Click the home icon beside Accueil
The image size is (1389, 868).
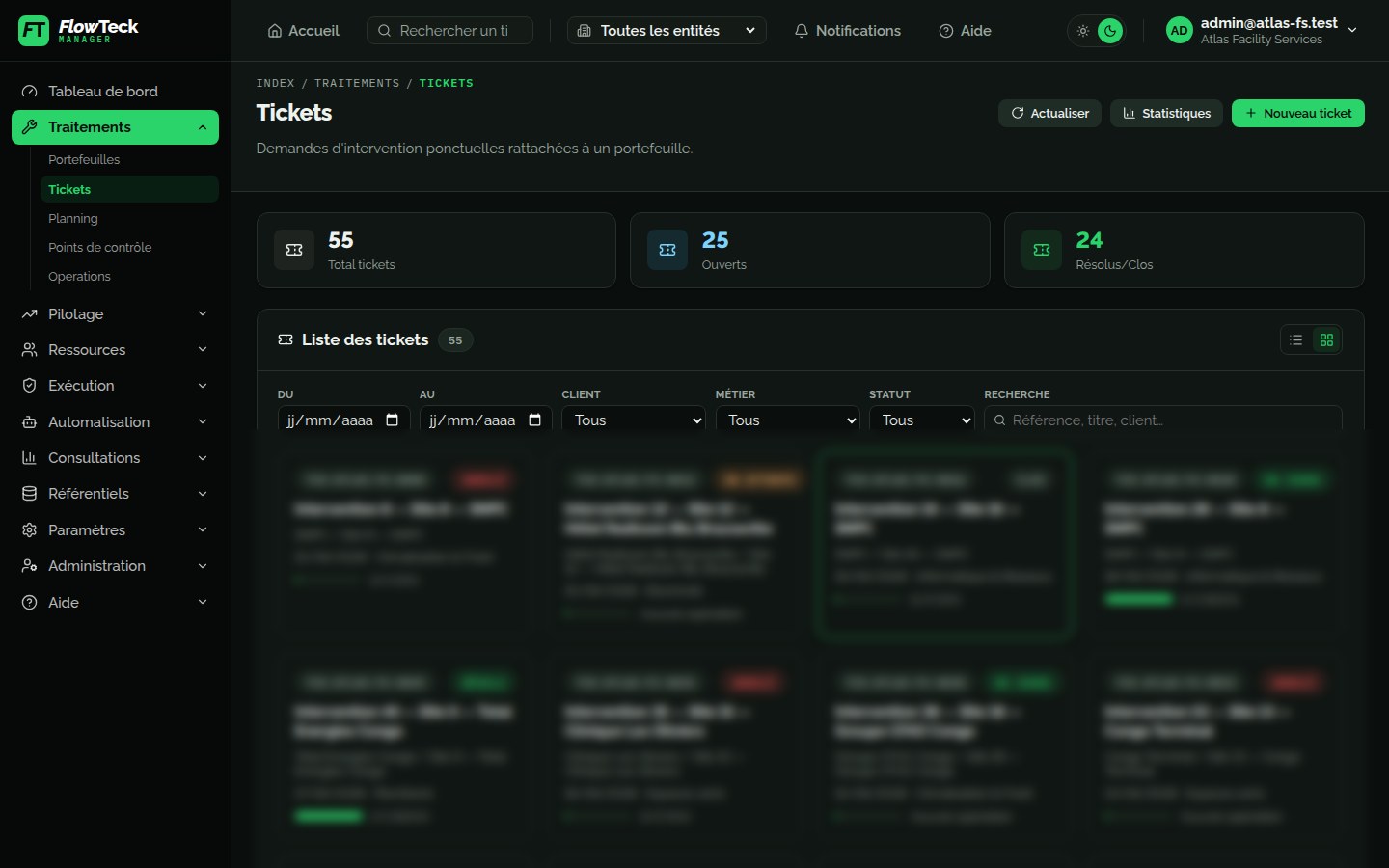click(x=275, y=31)
